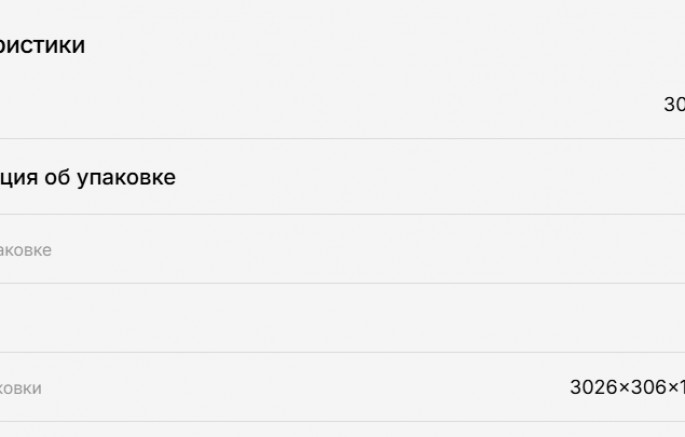The height and width of the screenshot is (437, 685).
Task: Click separator line below the '30' value
Action: click(342, 139)
